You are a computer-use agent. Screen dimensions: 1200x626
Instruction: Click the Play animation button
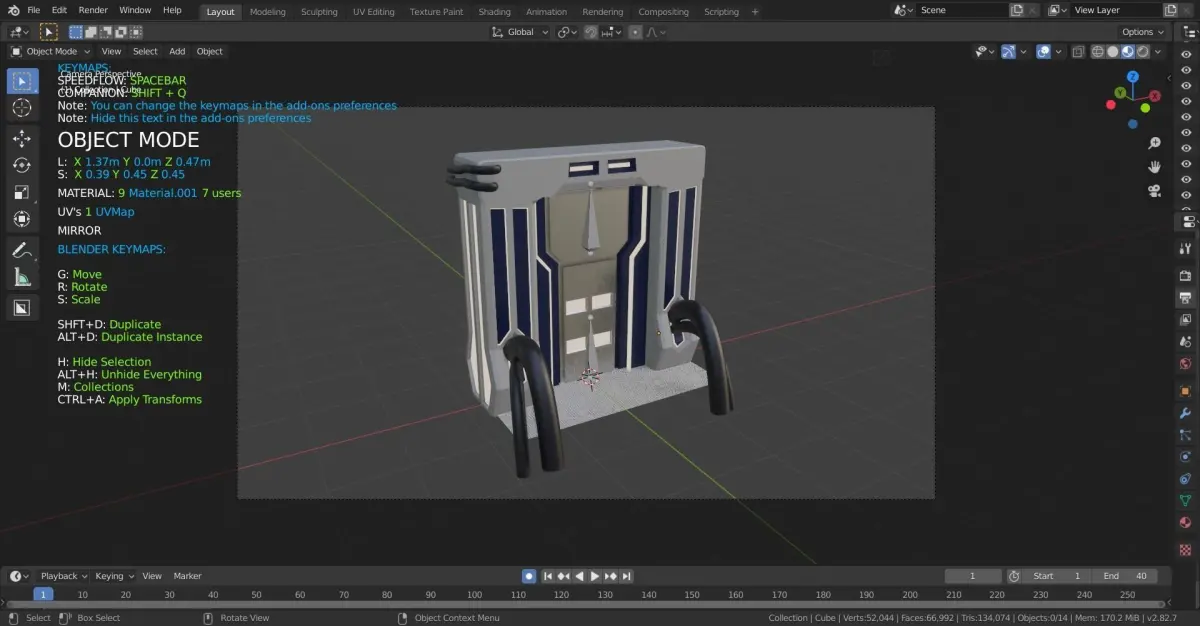click(595, 576)
